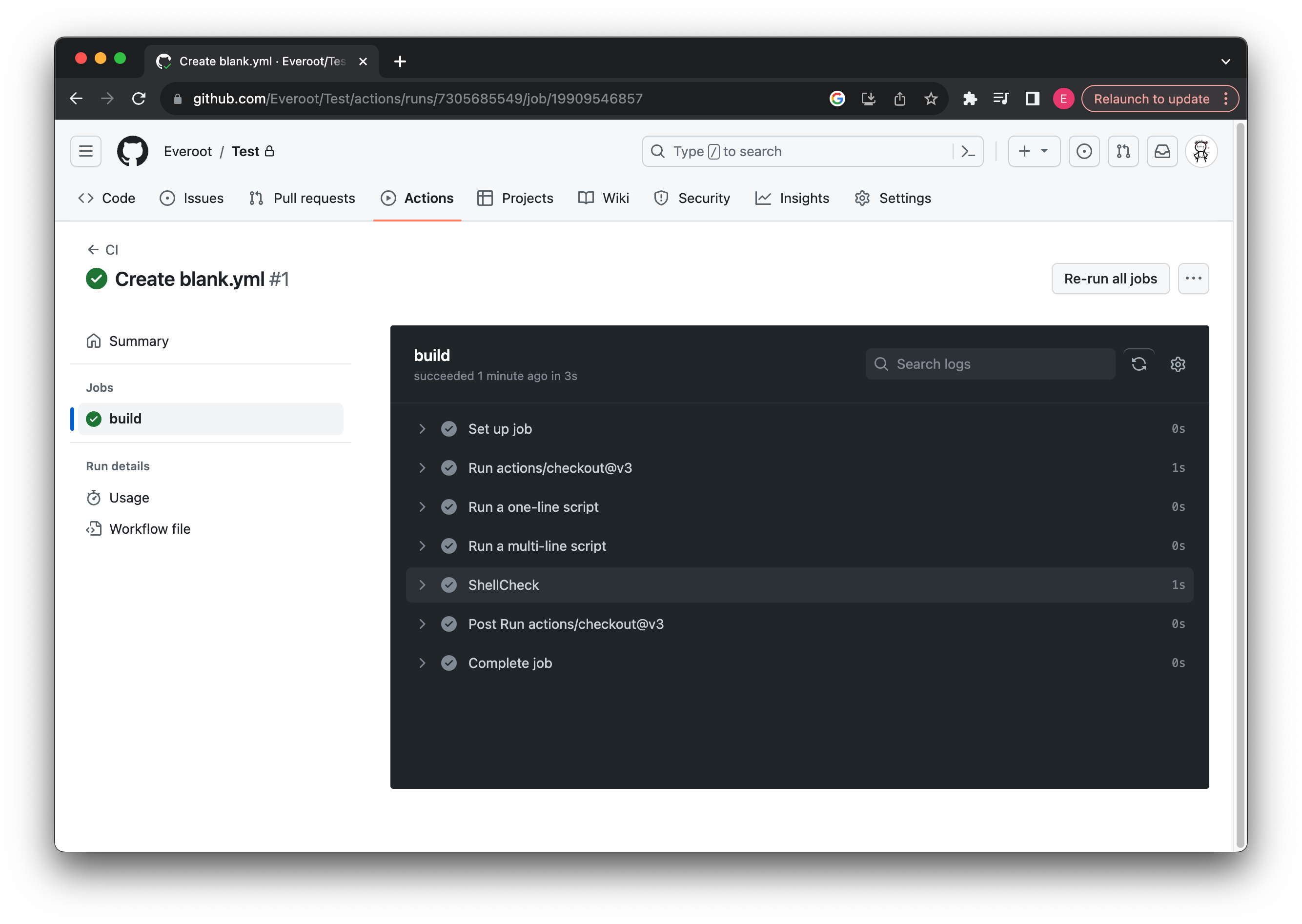
Task: Open the pull requests icon in the header
Action: point(1123,151)
